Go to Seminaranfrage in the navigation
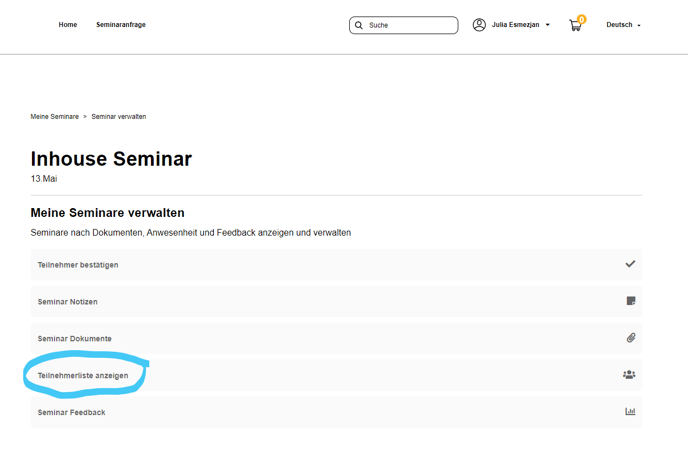This screenshot has height=463, width=688. (x=121, y=25)
